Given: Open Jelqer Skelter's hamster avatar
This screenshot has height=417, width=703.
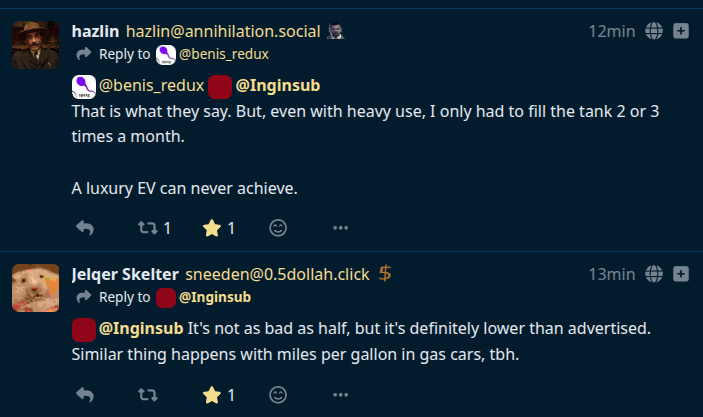Looking at the screenshot, I should click(35, 287).
